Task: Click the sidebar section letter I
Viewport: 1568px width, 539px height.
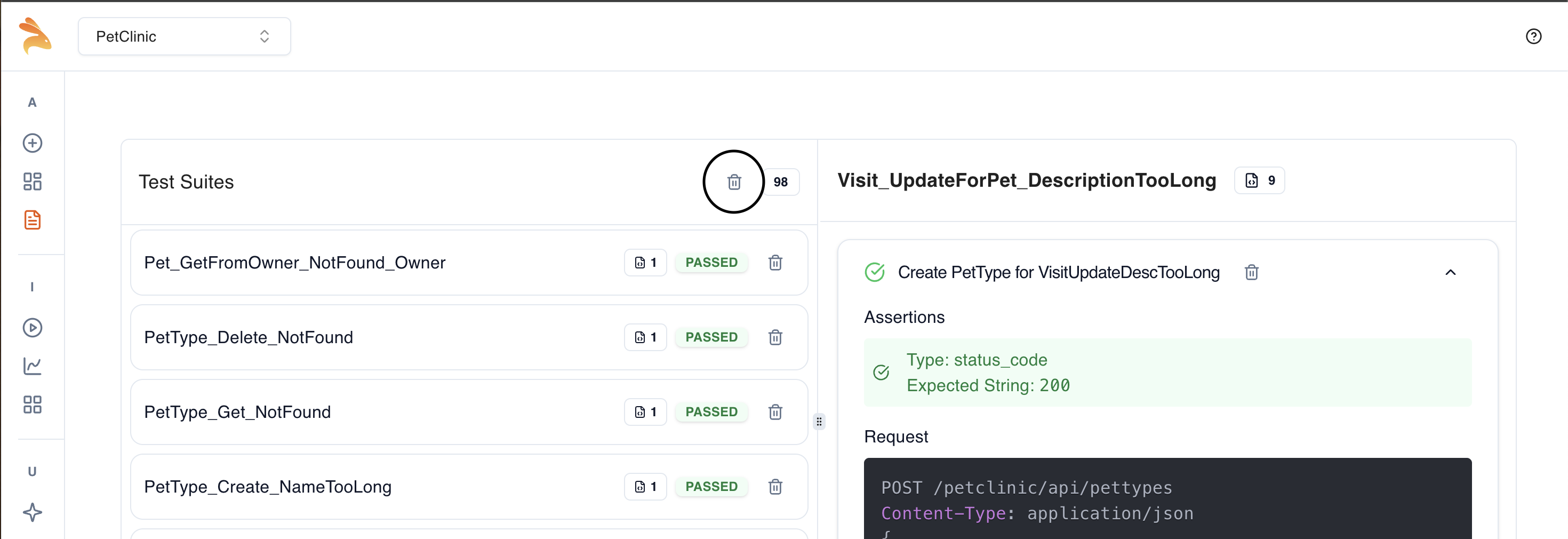Action: (x=32, y=287)
